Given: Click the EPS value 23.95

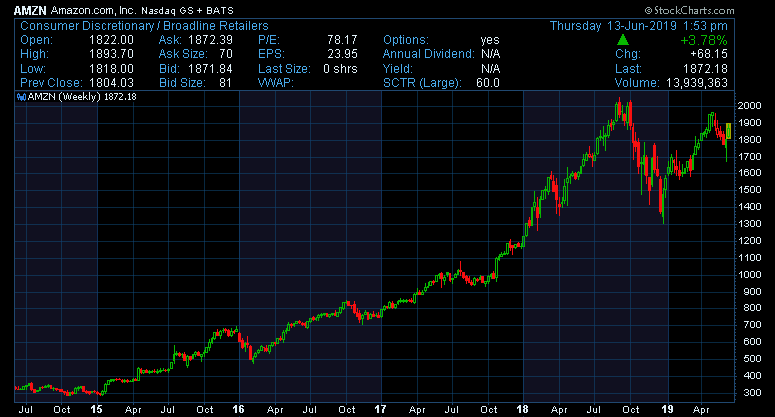Looking at the screenshot, I should (x=342, y=54).
